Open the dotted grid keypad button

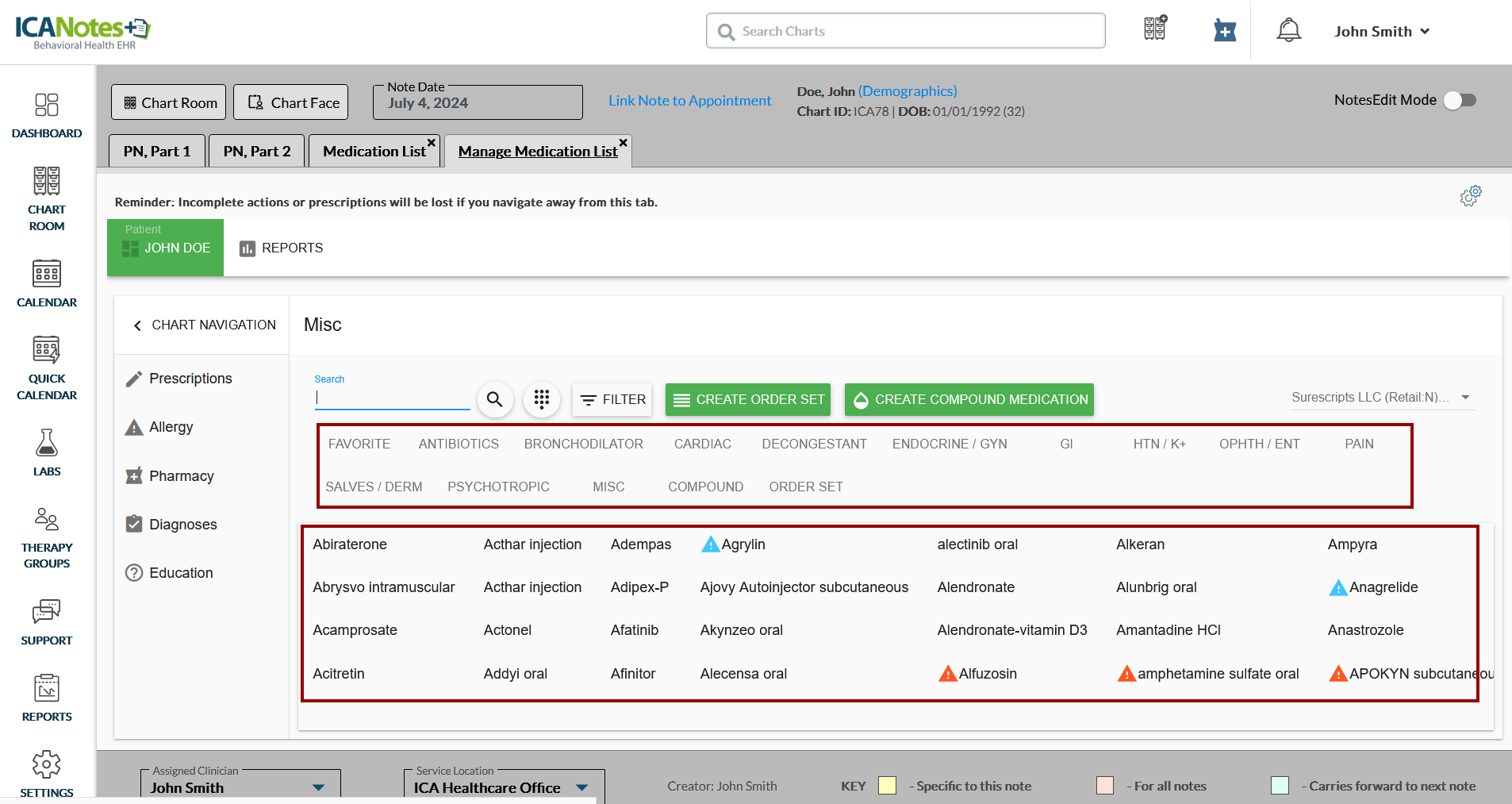542,399
